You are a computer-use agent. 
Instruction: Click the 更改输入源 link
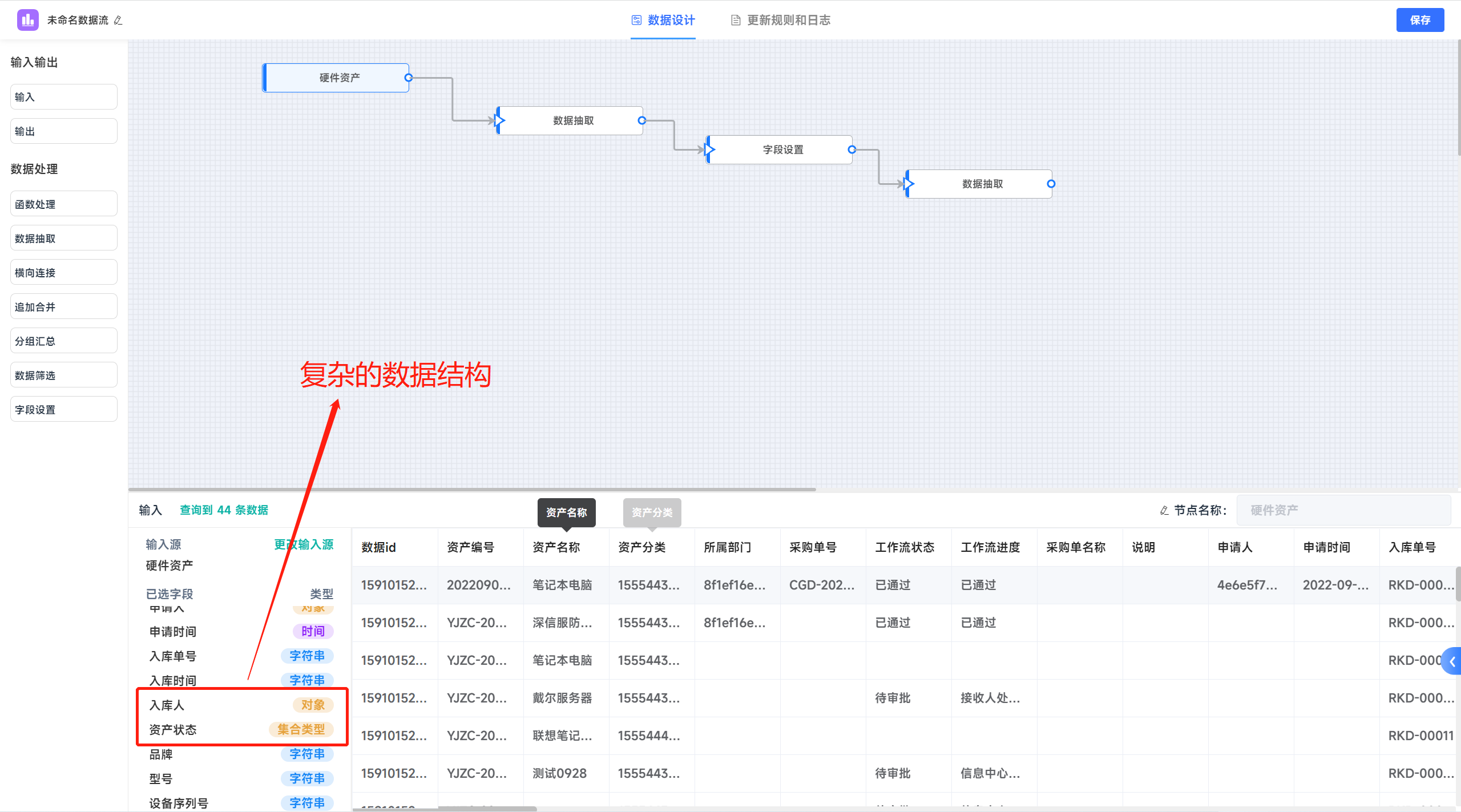point(304,544)
